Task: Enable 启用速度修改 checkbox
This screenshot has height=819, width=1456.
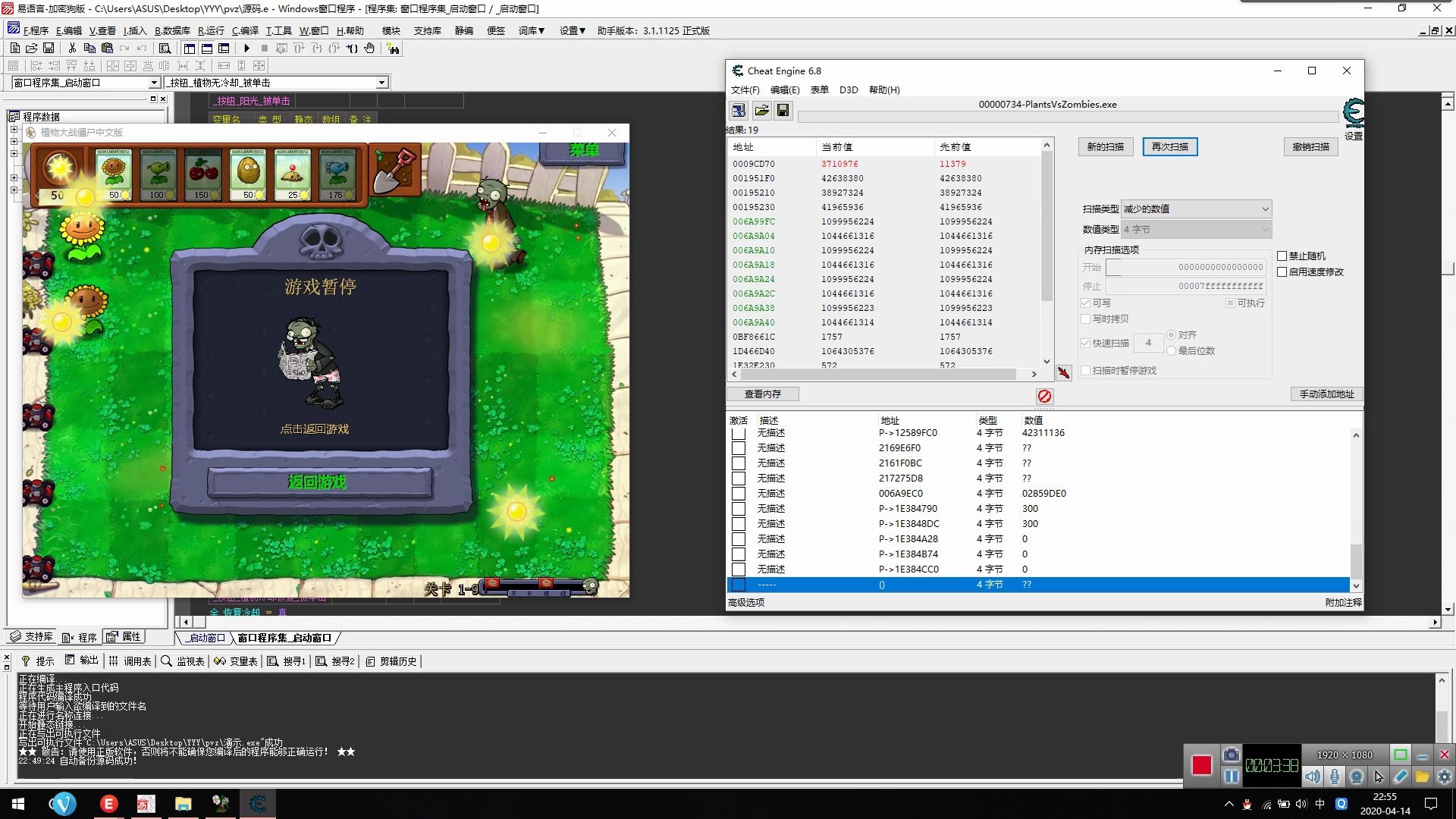Action: pyautogui.click(x=1282, y=272)
